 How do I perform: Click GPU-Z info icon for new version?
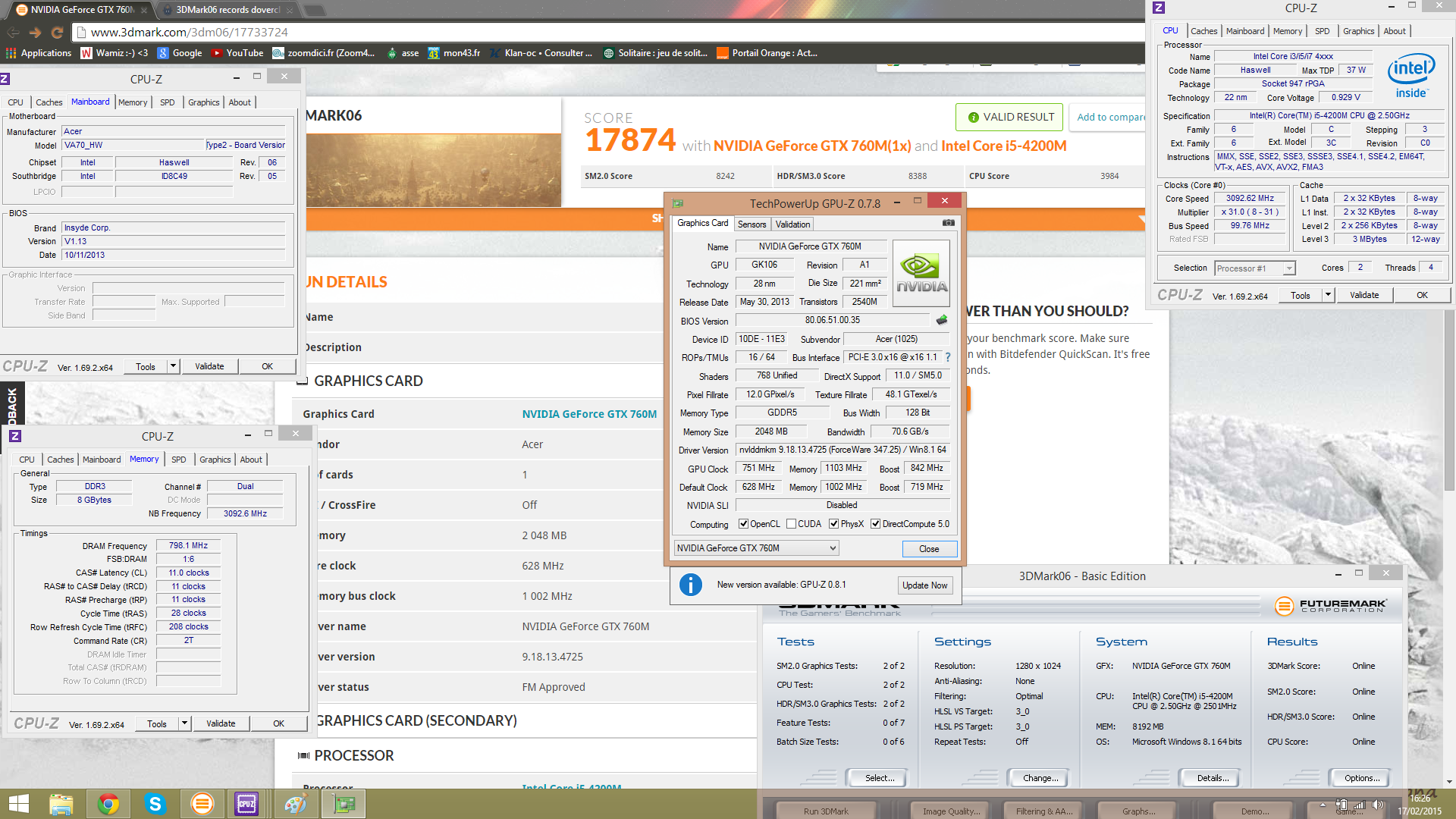[690, 585]
